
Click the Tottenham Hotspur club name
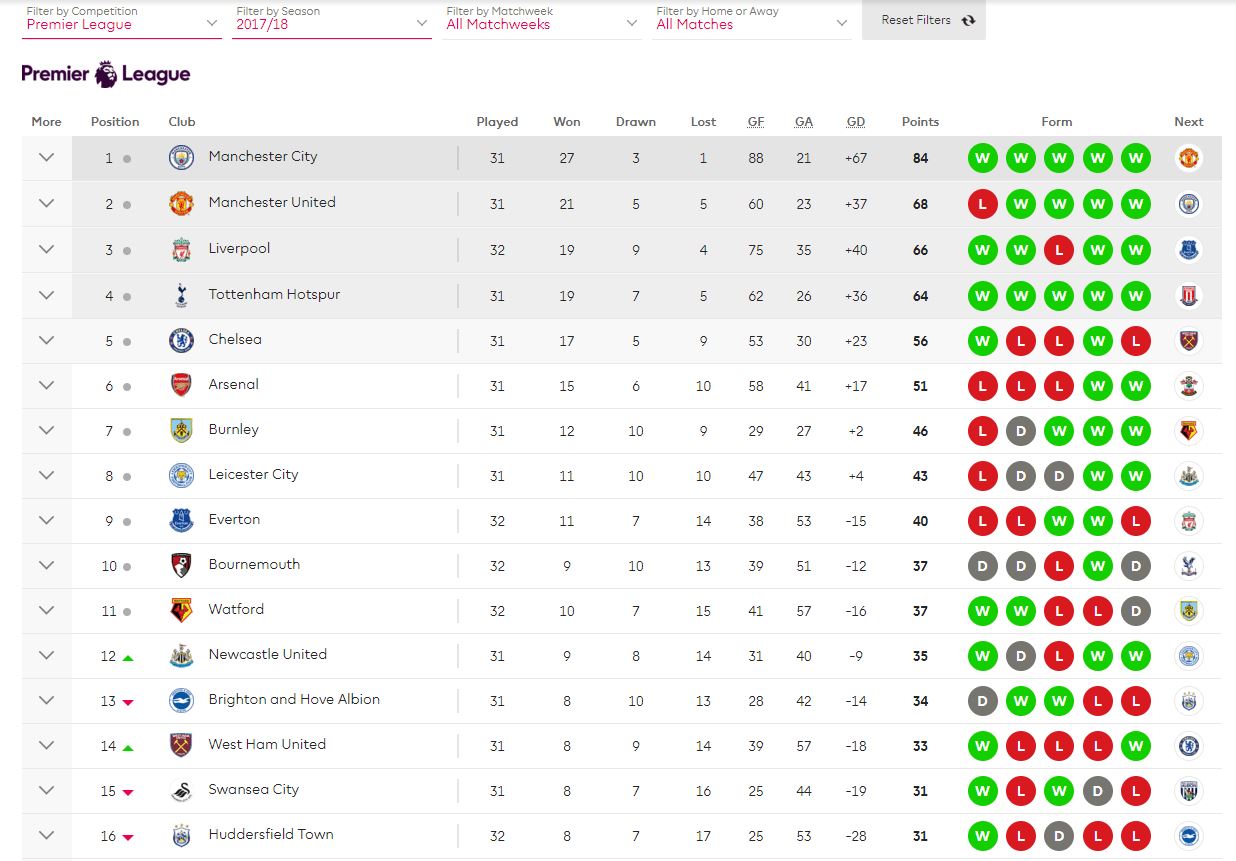[274, 294]
